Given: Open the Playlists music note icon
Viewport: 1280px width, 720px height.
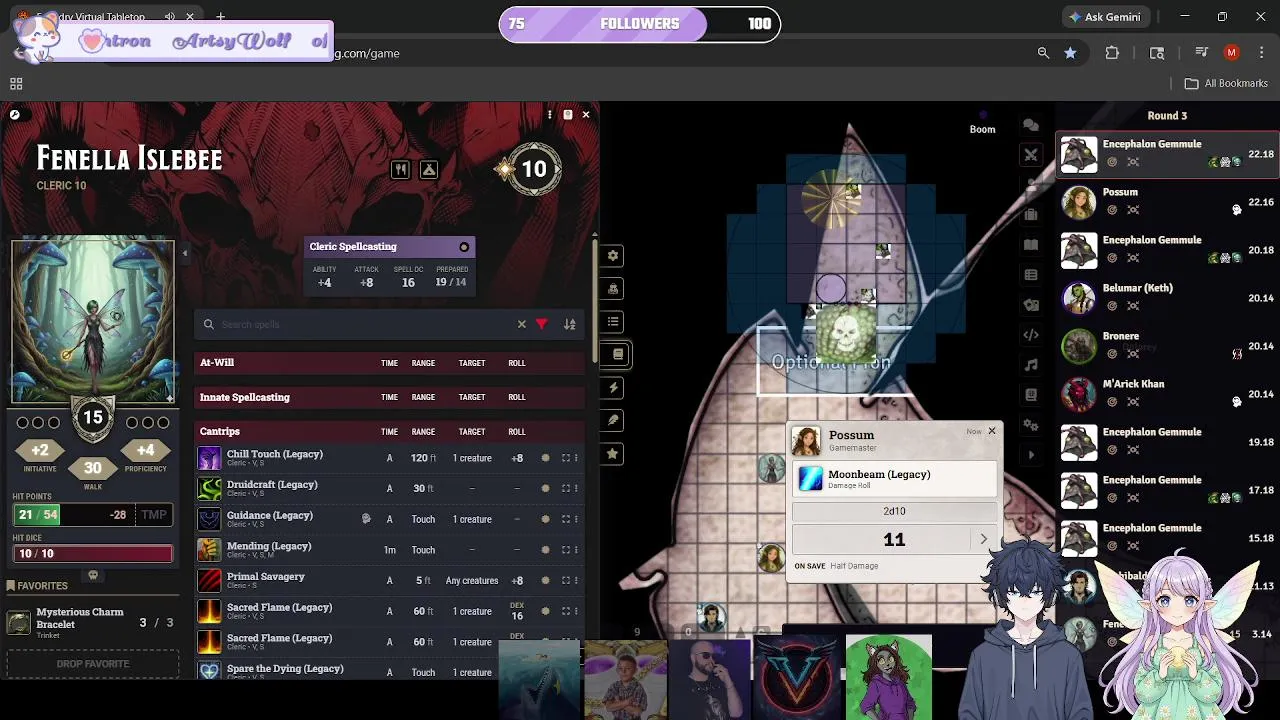Looking at the screenshot, I should (1031, 365).
